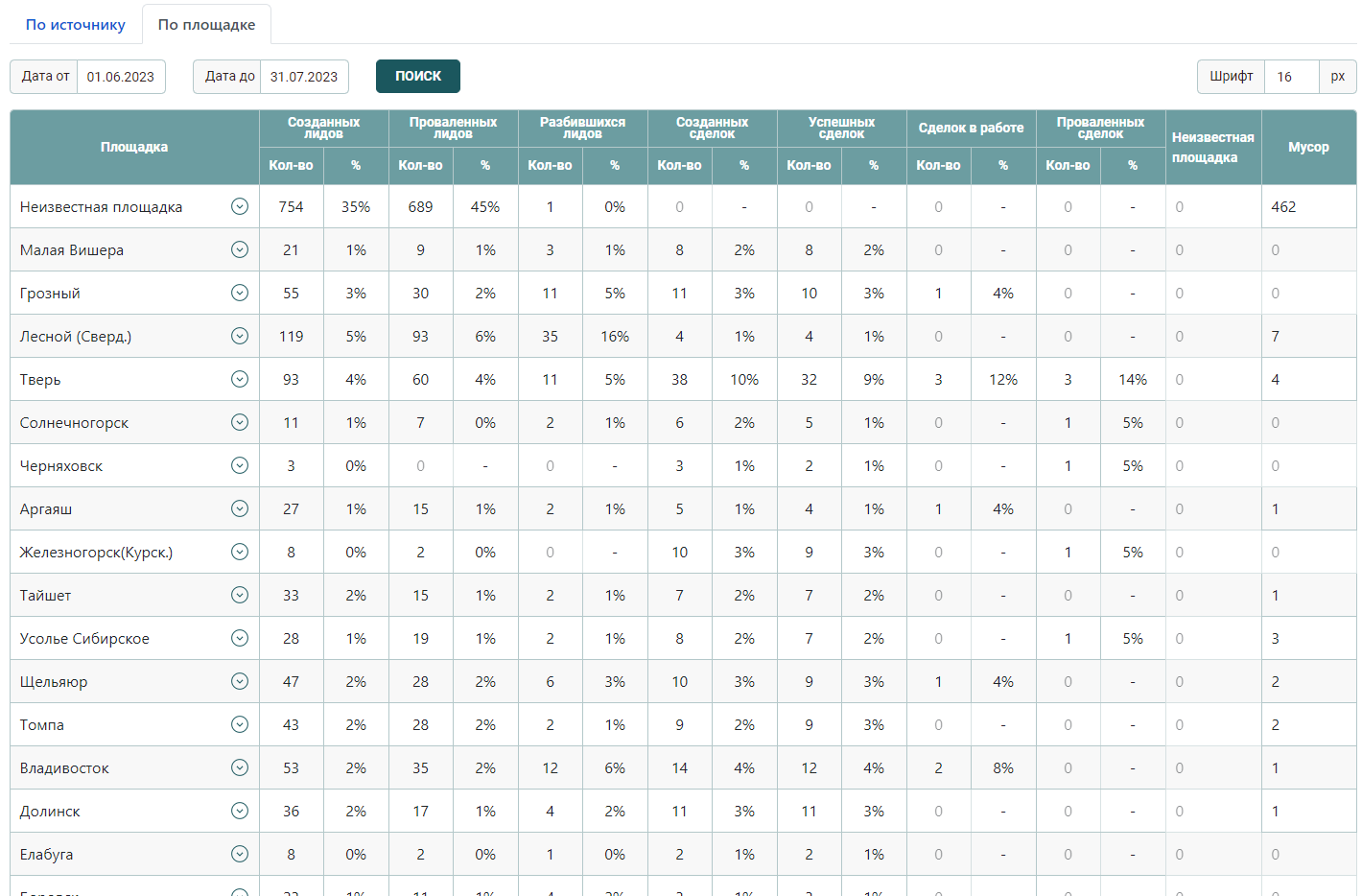Click the chevron icon for Тайшет
The width and height of the screenshot is (1362, 896).
(240, 595)
